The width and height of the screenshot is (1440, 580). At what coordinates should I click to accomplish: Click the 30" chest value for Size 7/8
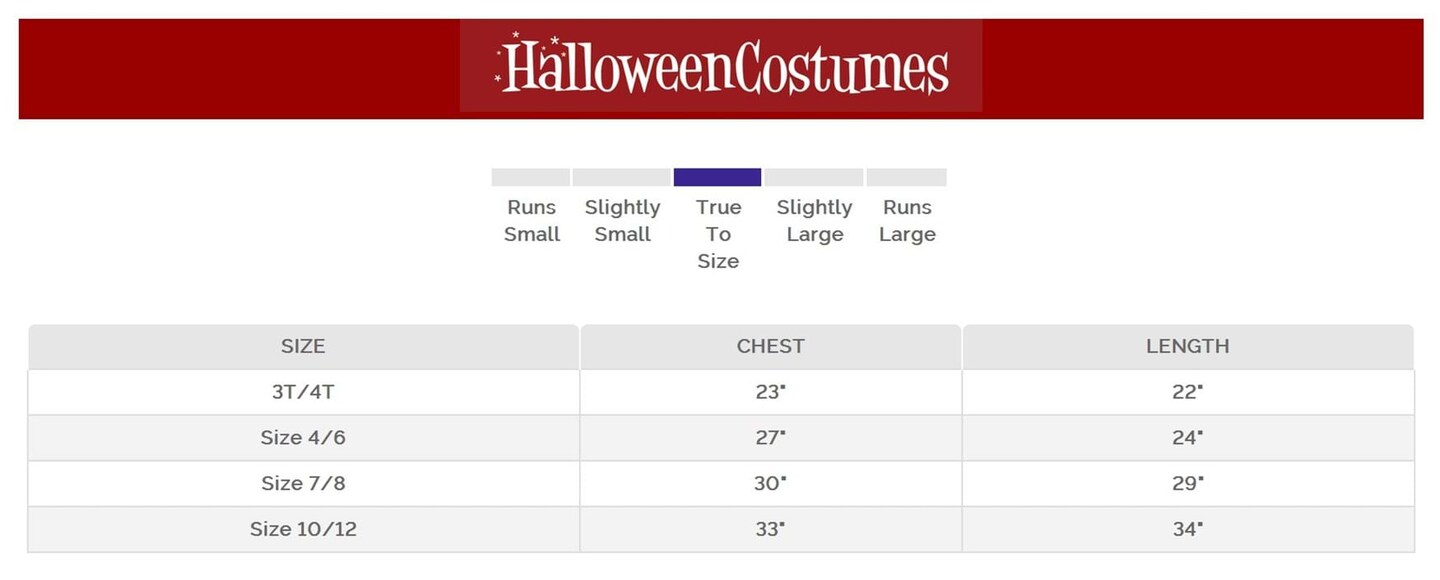[770, 484]
